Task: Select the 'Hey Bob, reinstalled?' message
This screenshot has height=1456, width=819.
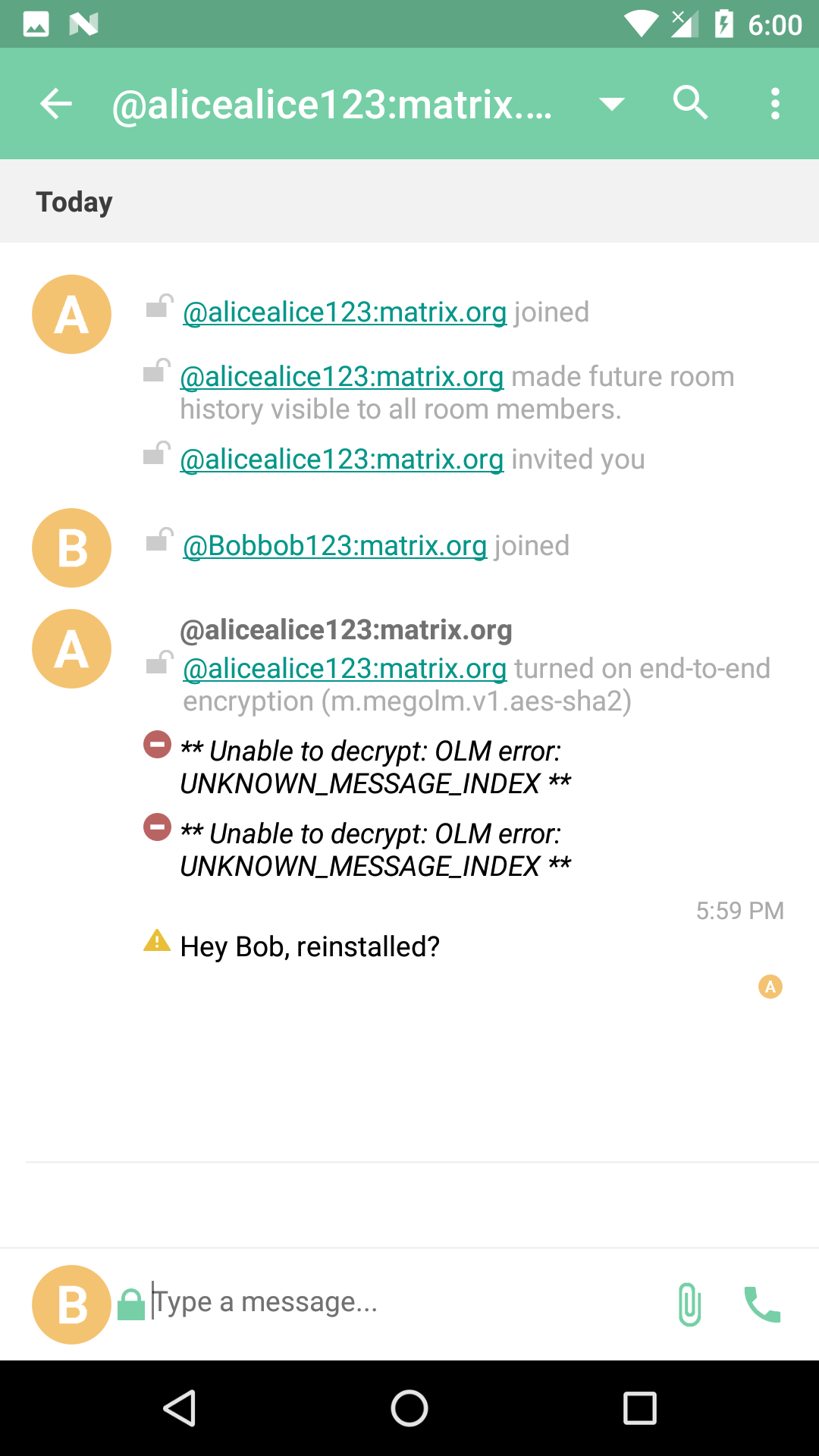Action: (x=310, y=947)
